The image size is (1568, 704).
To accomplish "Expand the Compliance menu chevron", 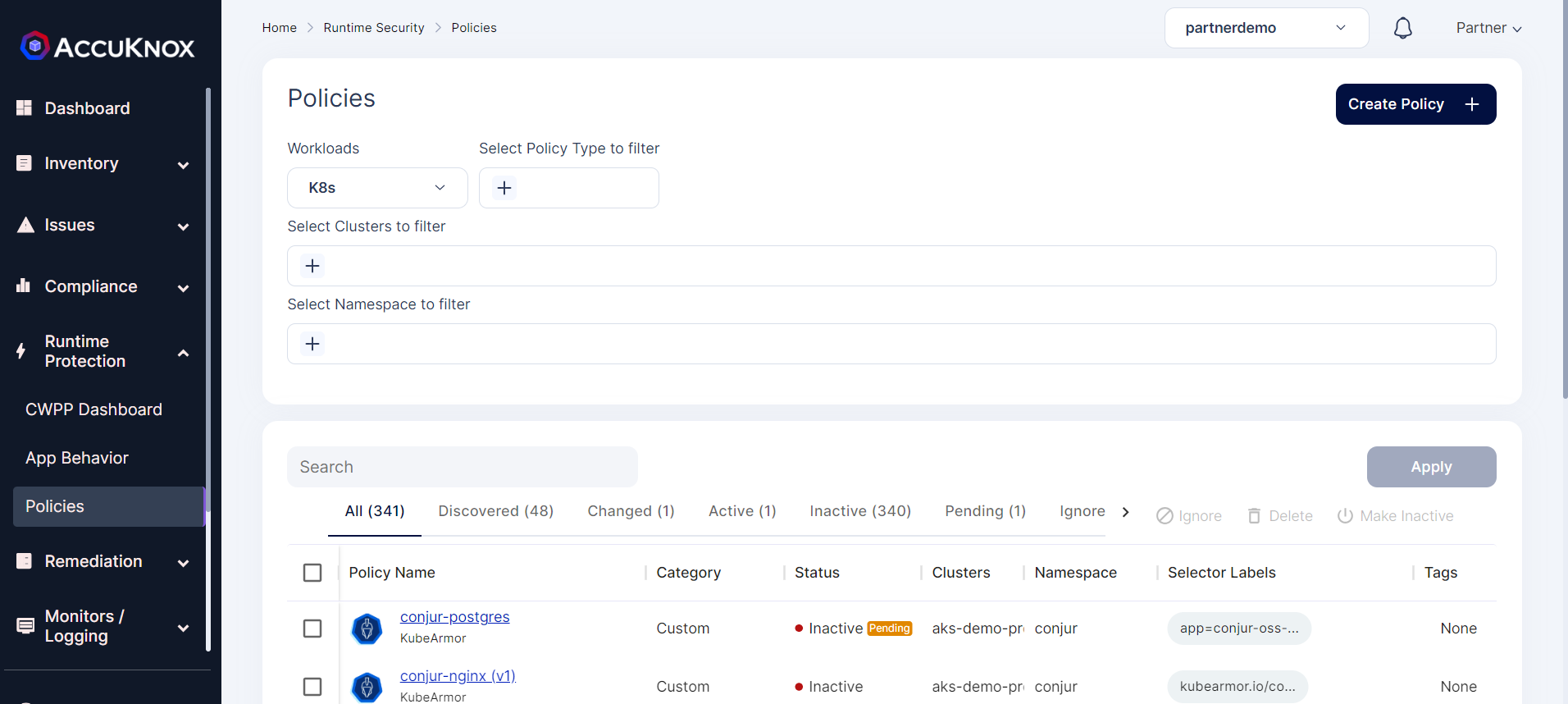I will point(184,288).
